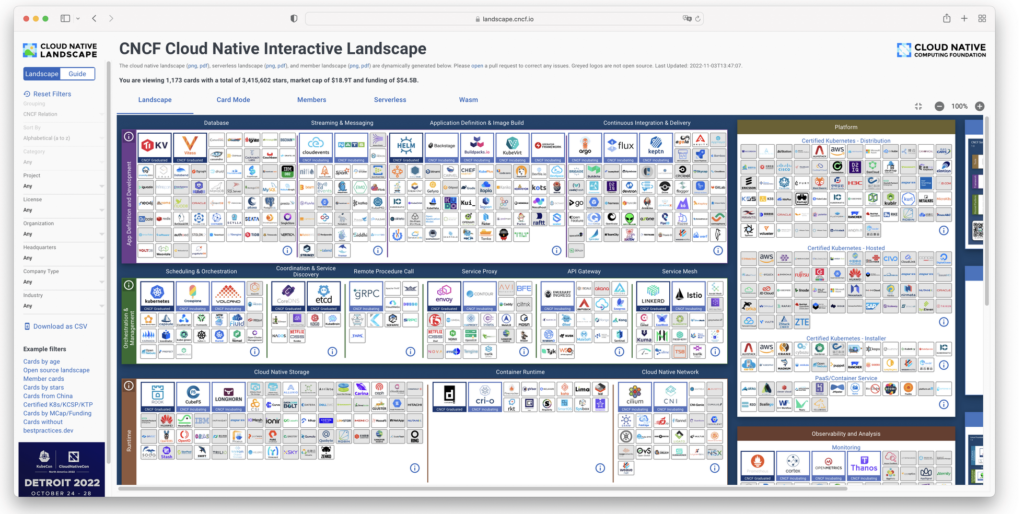Expand the License filter dropdown

(63, 210)
